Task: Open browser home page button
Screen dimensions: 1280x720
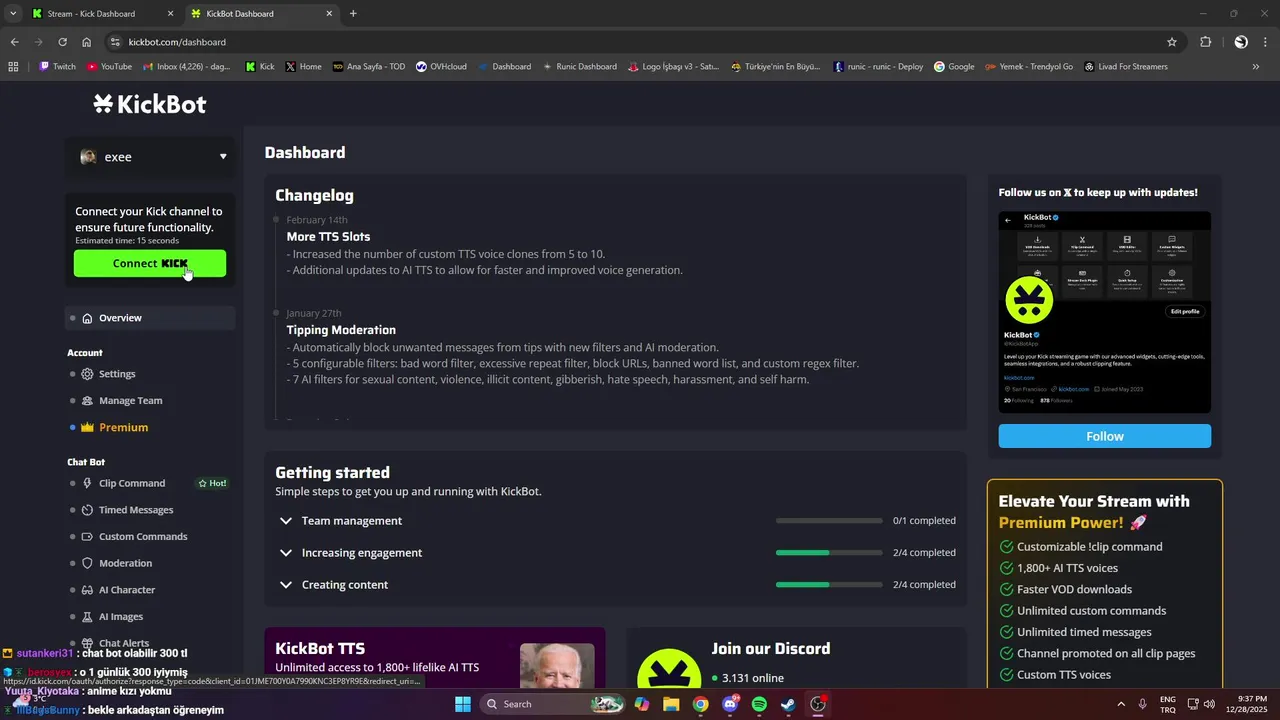Action: coord(87,42)
